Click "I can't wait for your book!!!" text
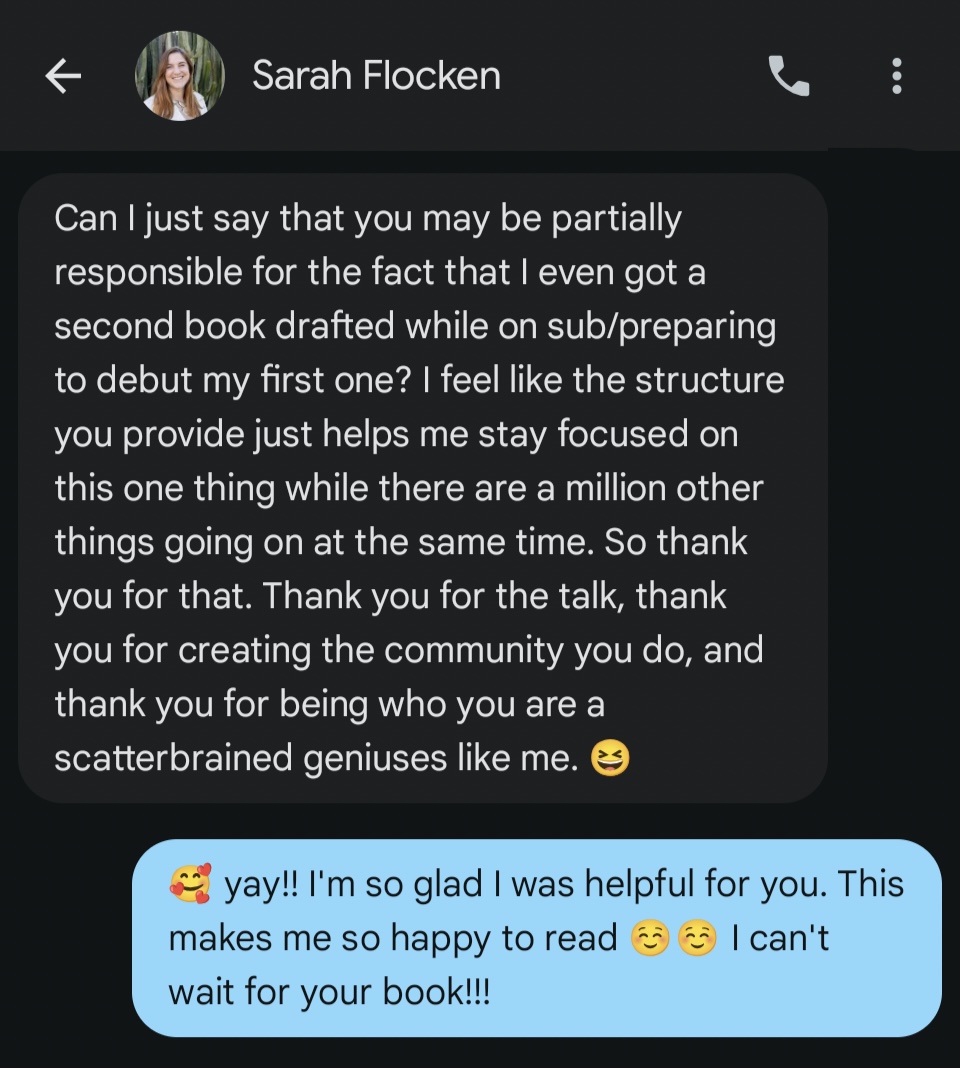This screenshot has height=1068, width=960. click(x=499, y=966)
